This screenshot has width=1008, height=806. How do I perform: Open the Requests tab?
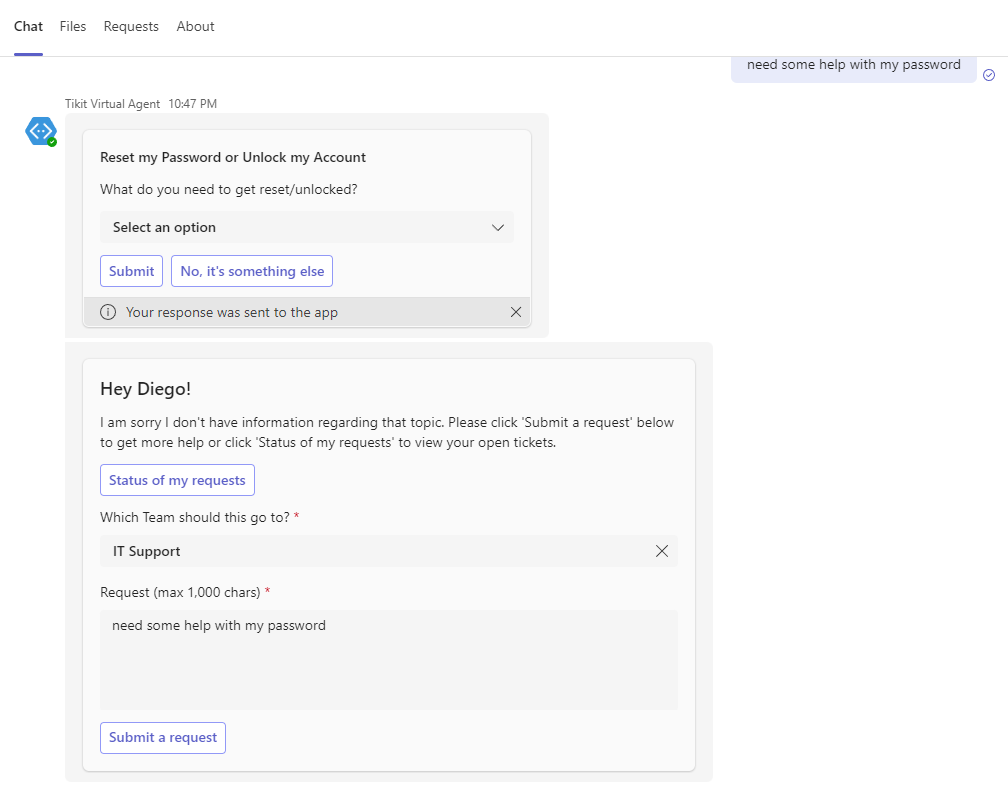(131, 26)
